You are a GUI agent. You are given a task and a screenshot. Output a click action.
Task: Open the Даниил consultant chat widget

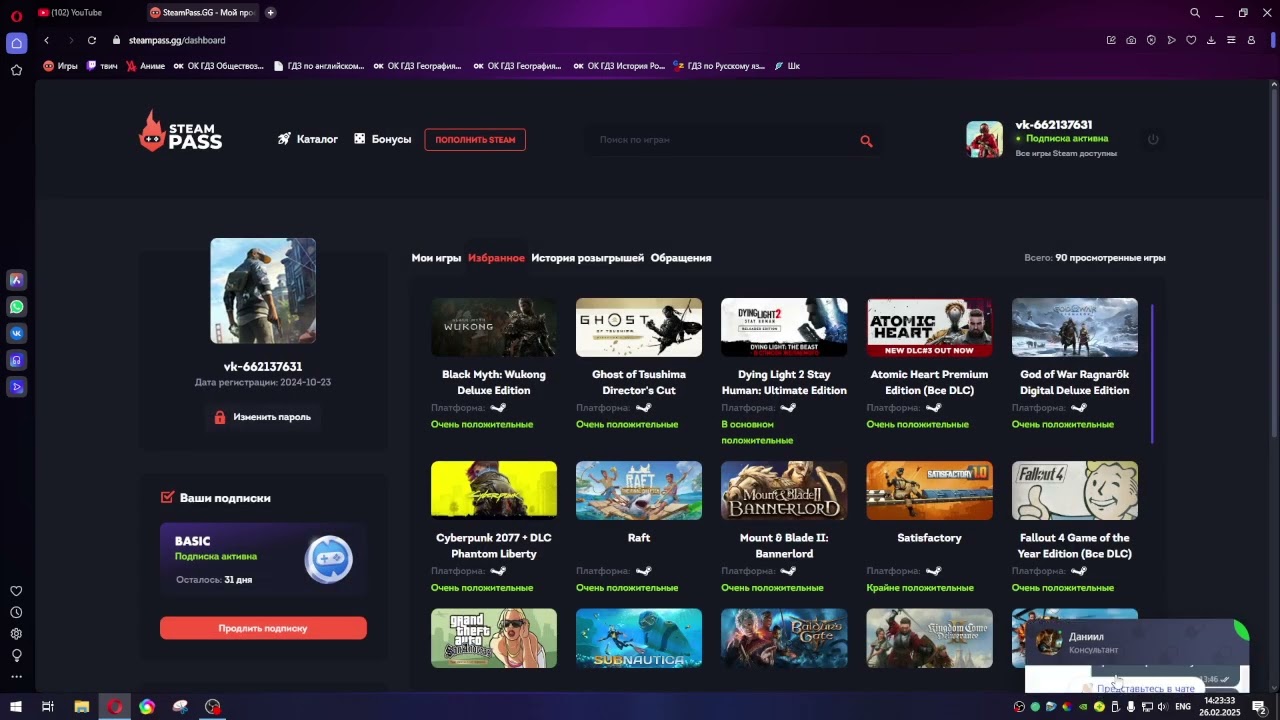coord(1137,642)
